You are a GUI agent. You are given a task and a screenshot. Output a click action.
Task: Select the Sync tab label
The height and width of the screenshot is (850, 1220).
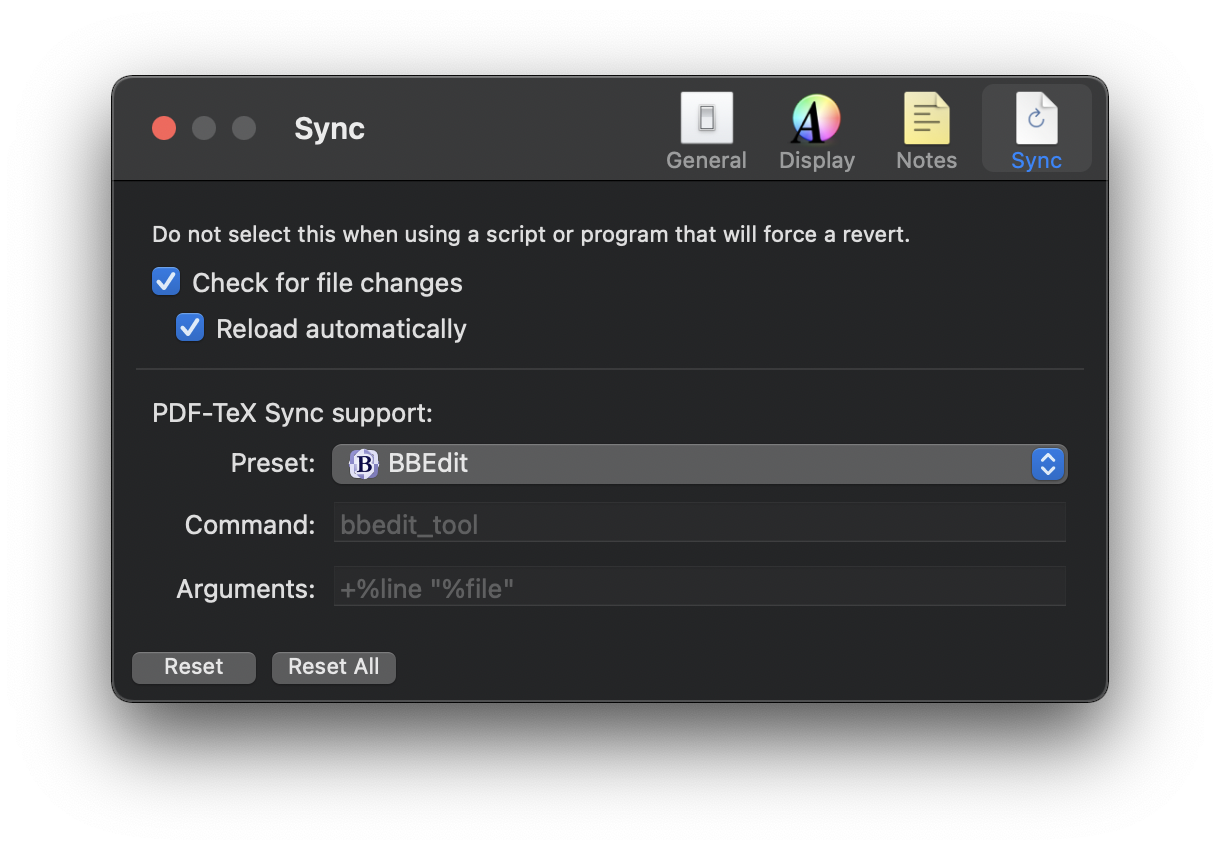coord(1036,161)
